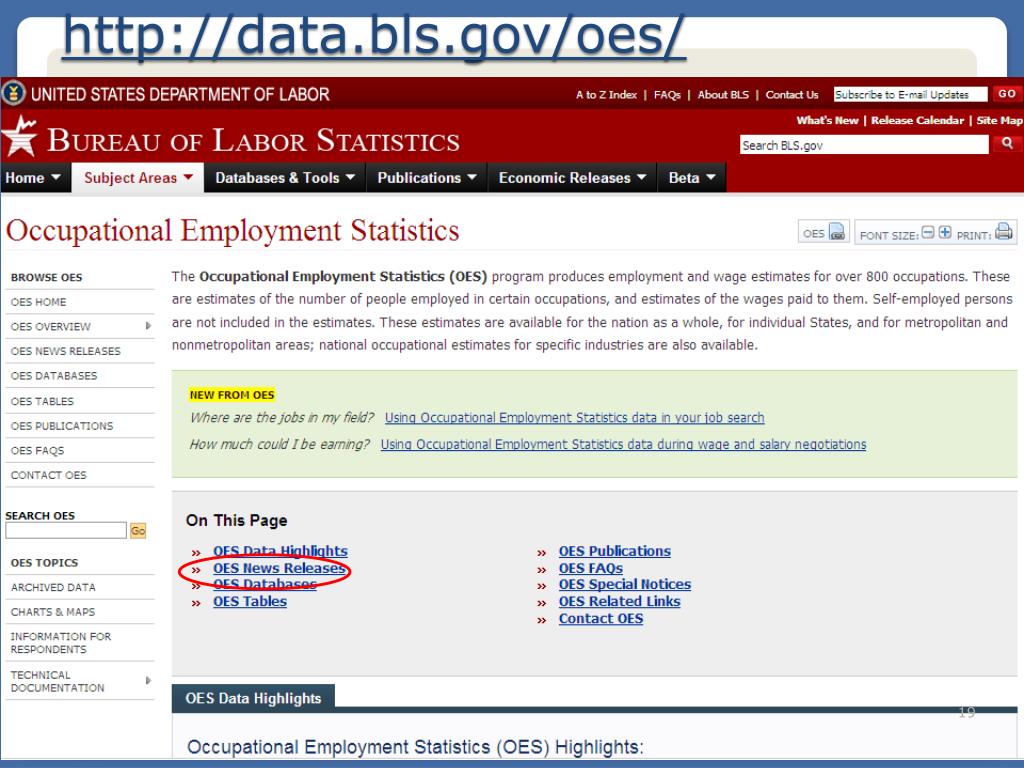This screenshot has width=1024, height=768.
Task: Open the Subject Areas dropdown
Action: point(138,178)
